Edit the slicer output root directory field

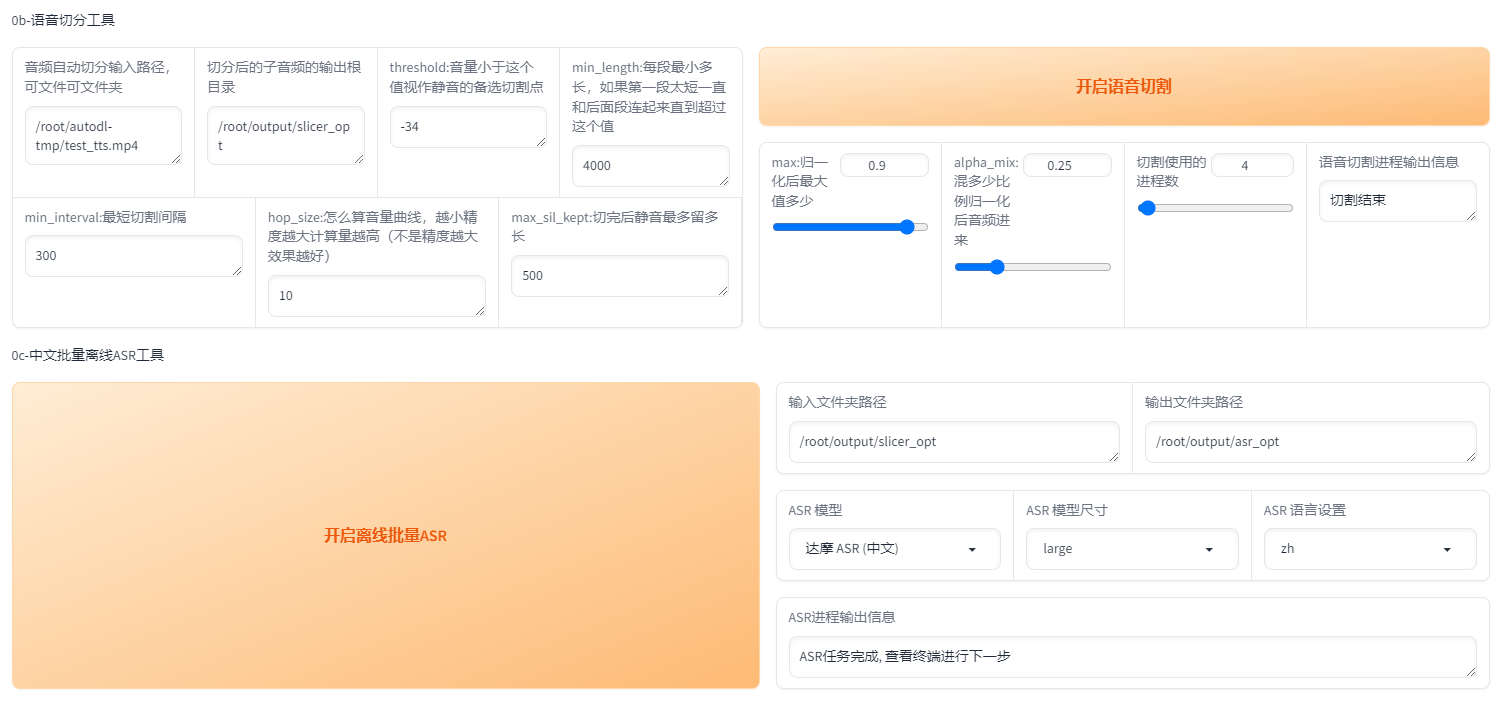(286, 136)
